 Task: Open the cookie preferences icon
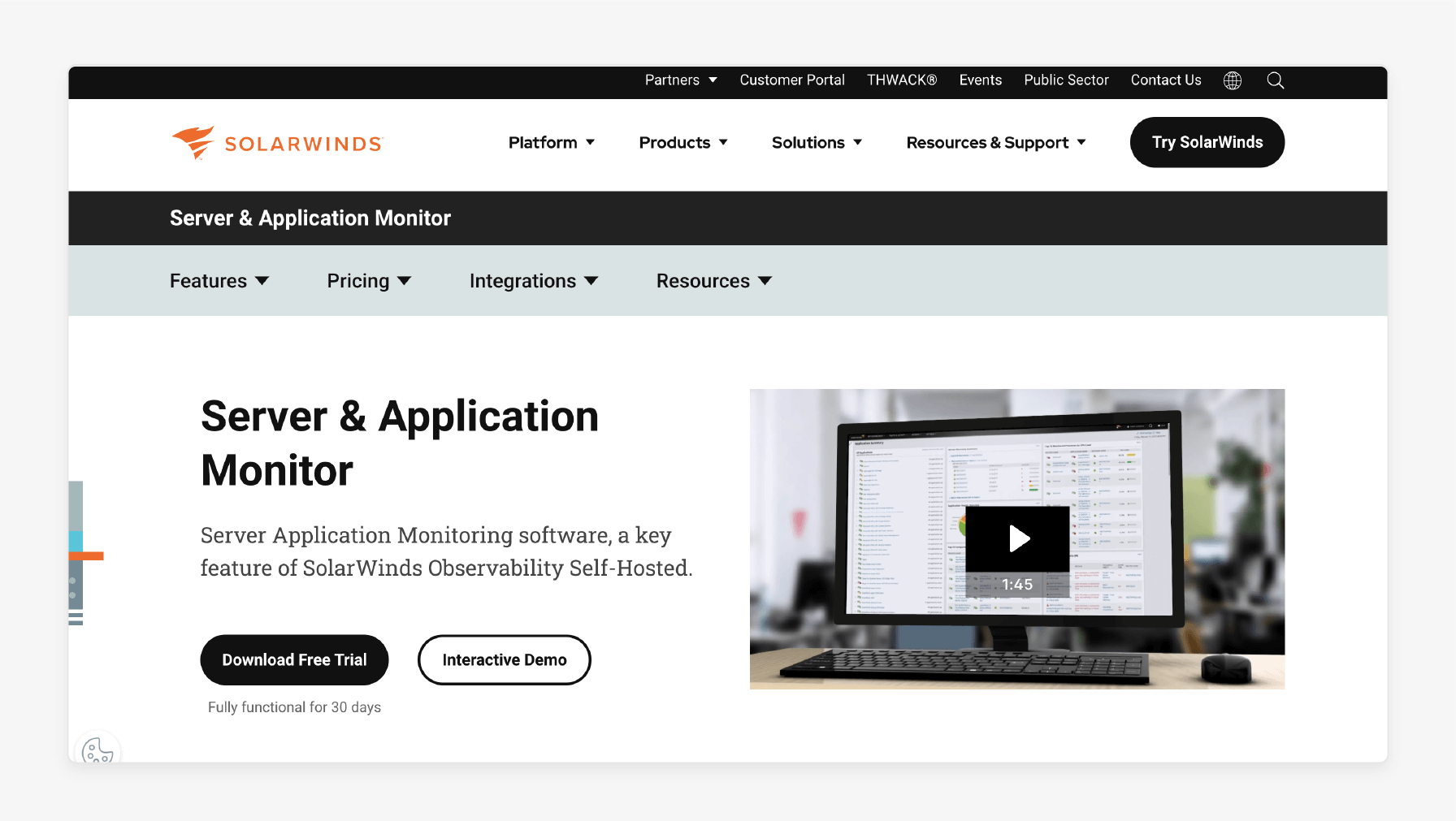click(97, 750)
